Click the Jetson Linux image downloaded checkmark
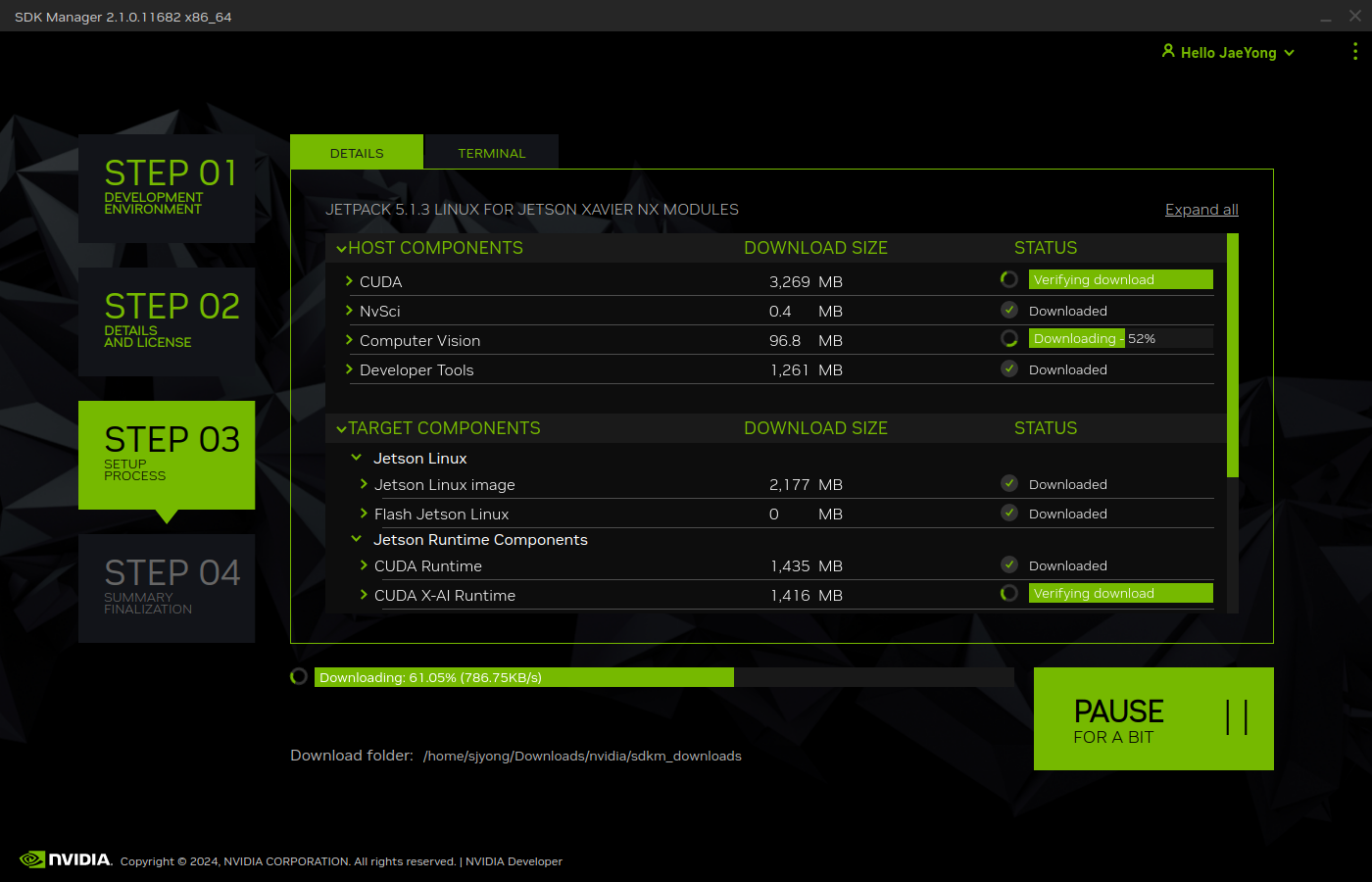Viewport: 1372px width, 882px height. pyautogui.click(x=1008, y=483)
